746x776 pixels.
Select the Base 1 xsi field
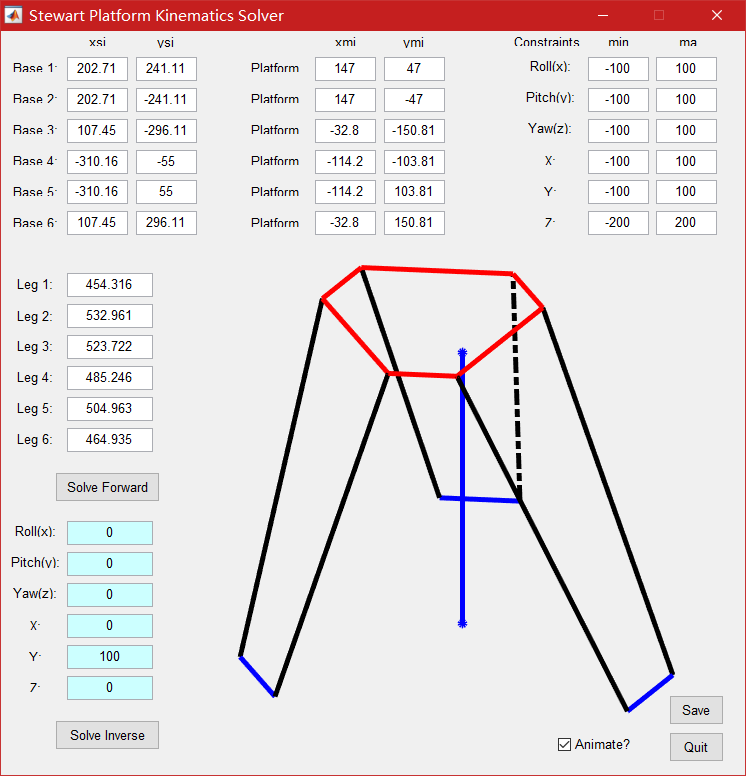point(97,69)
